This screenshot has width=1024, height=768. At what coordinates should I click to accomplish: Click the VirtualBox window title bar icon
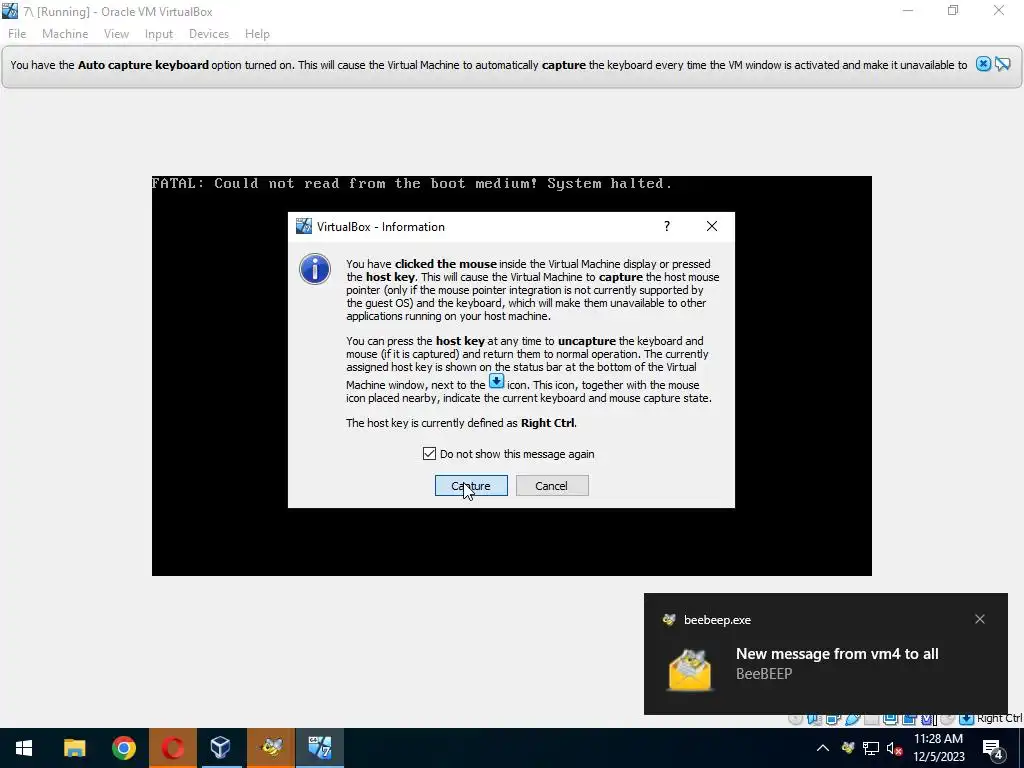(x=10, y=11)
